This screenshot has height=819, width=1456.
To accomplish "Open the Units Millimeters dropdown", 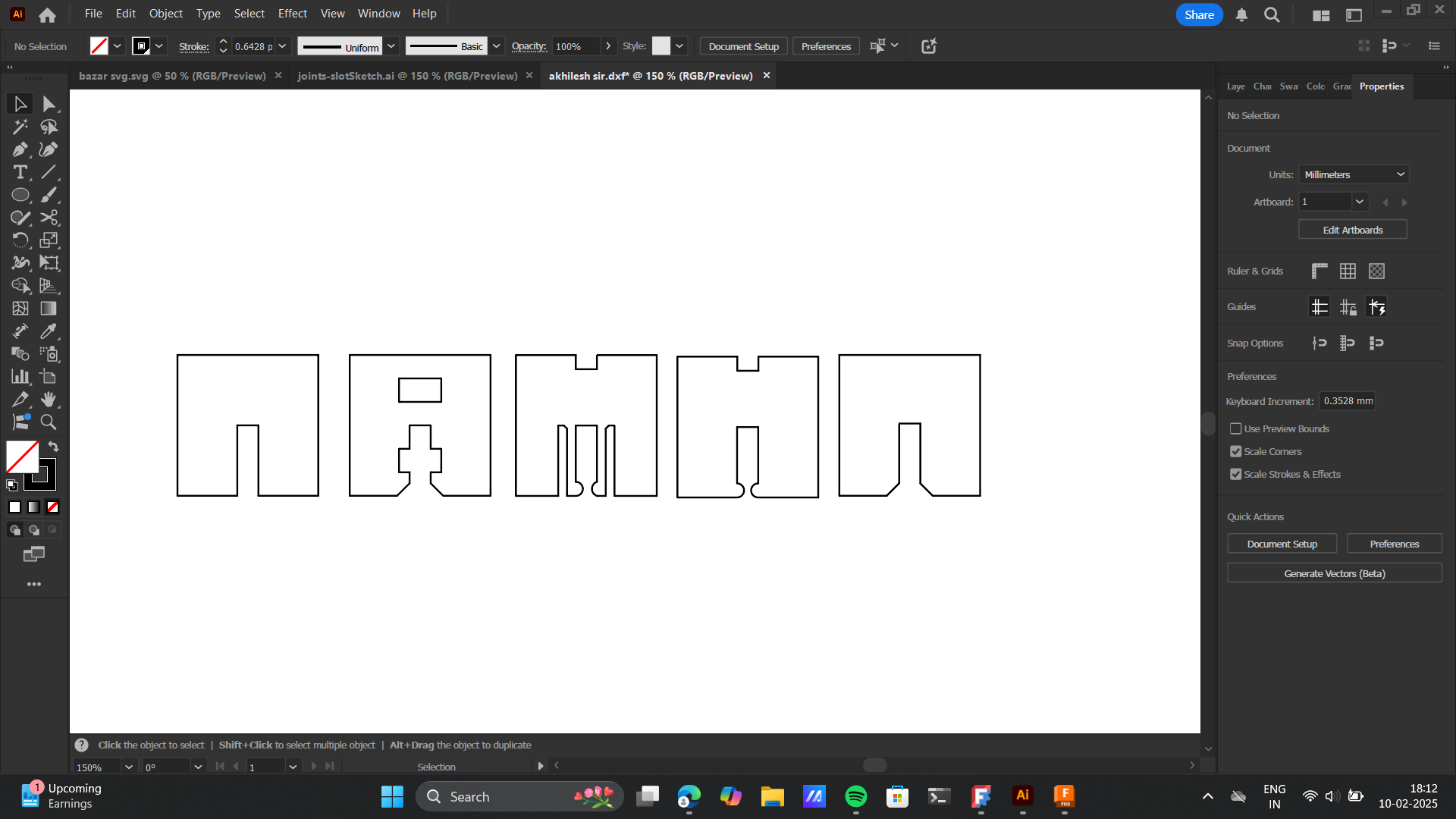I will [x=1354, y=174].
